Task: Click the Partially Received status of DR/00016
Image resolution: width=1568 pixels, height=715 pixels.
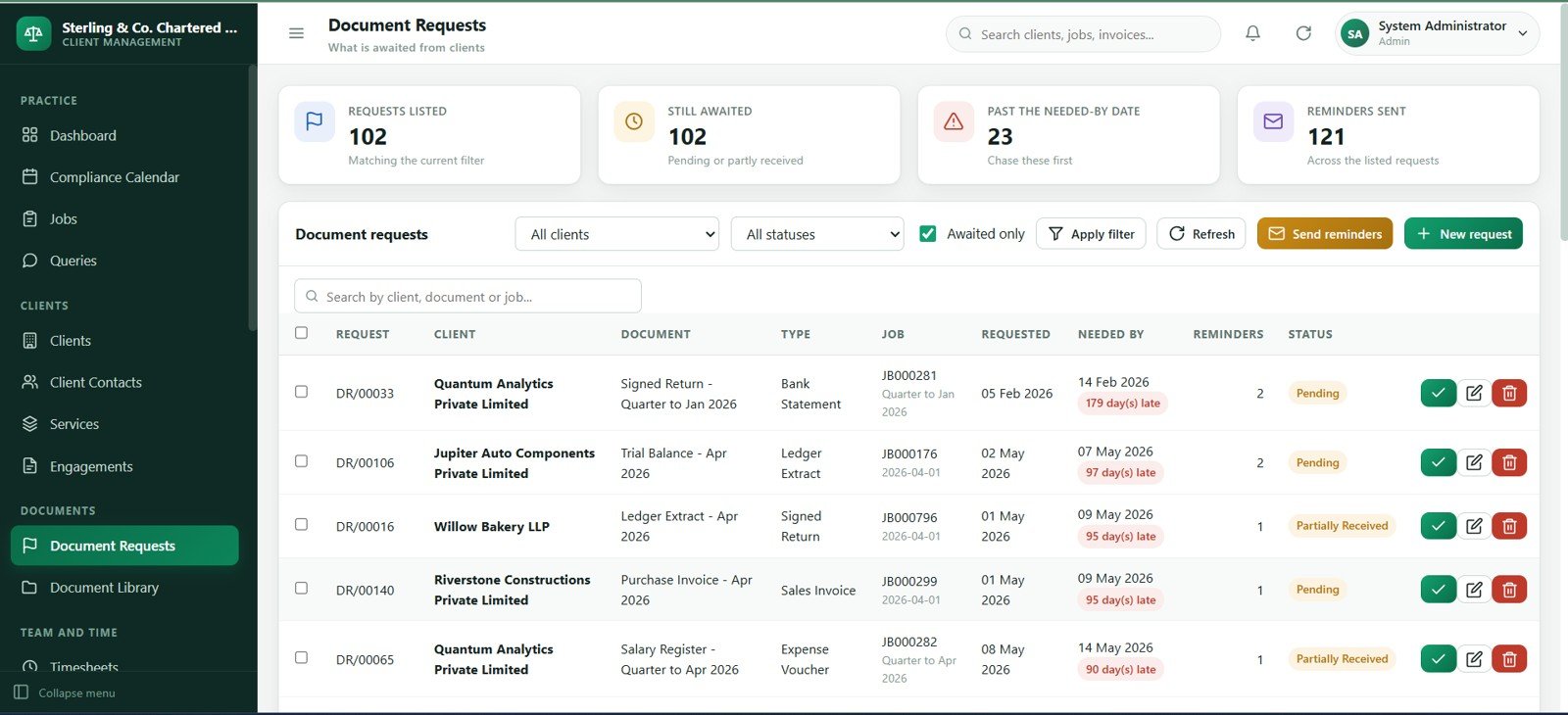Action: point(1342,526)
